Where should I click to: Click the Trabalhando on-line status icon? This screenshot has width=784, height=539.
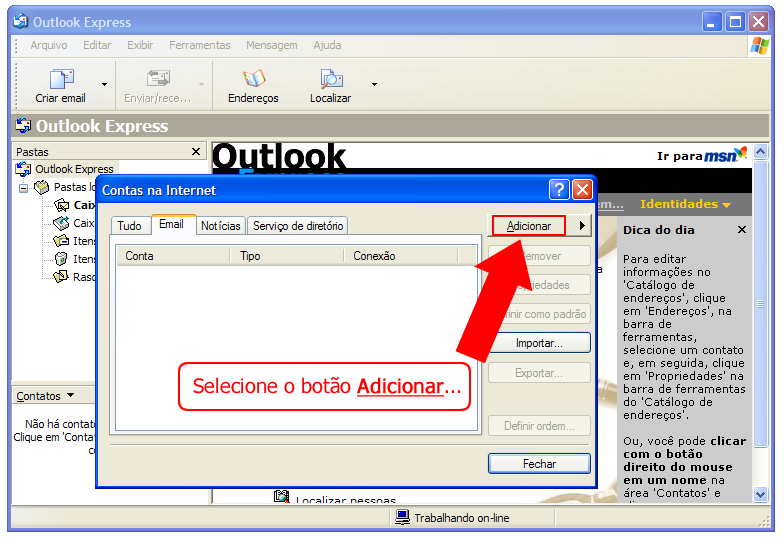(x=402, y=518)
